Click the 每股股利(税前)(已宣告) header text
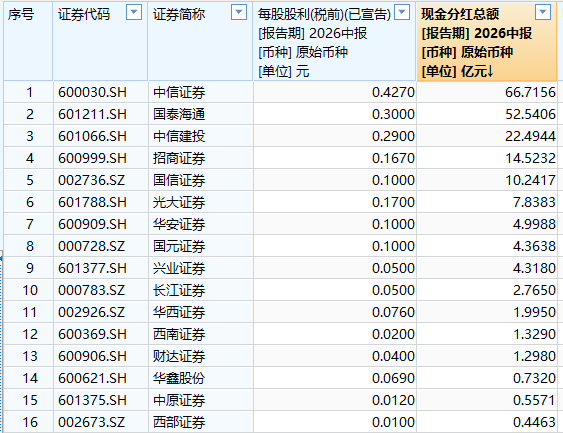The image size is (563, 433). (x=324, y=14)
